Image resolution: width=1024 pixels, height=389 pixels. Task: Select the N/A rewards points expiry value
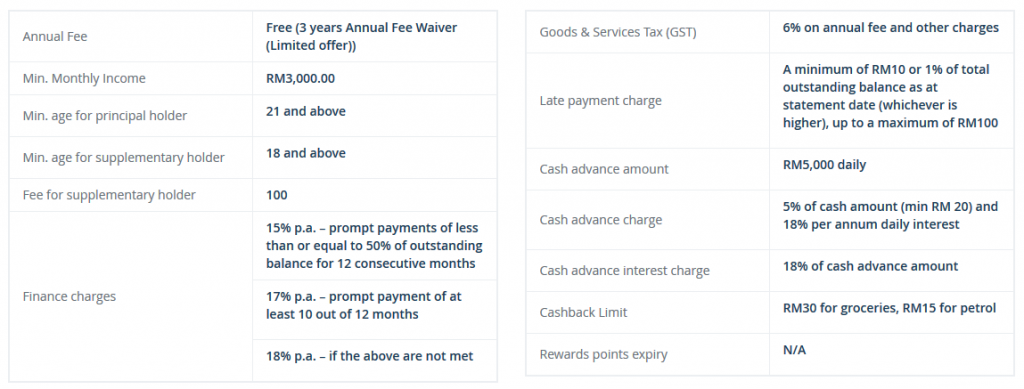[794, 350]
